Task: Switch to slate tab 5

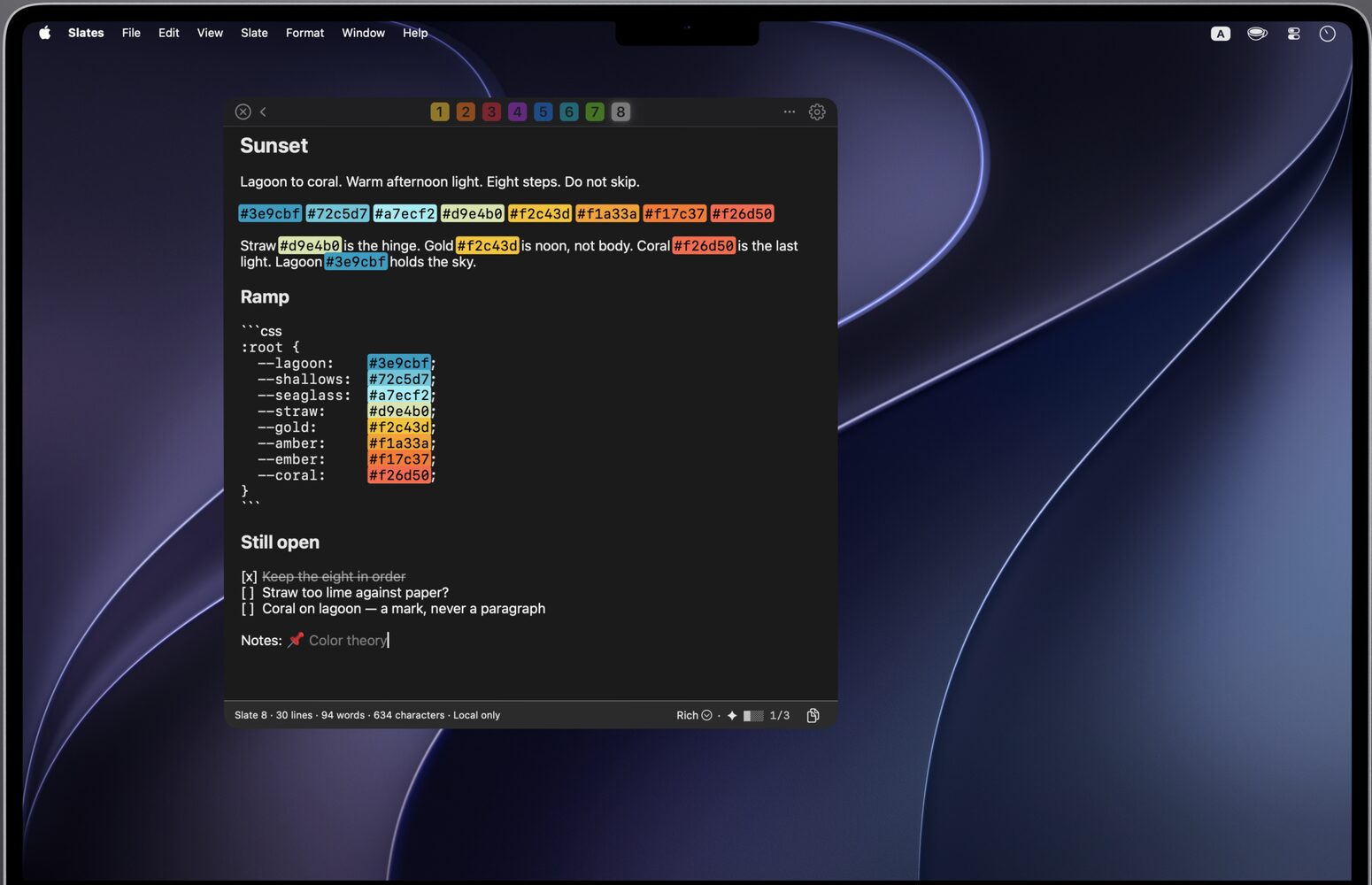Action: pos(543,112)
